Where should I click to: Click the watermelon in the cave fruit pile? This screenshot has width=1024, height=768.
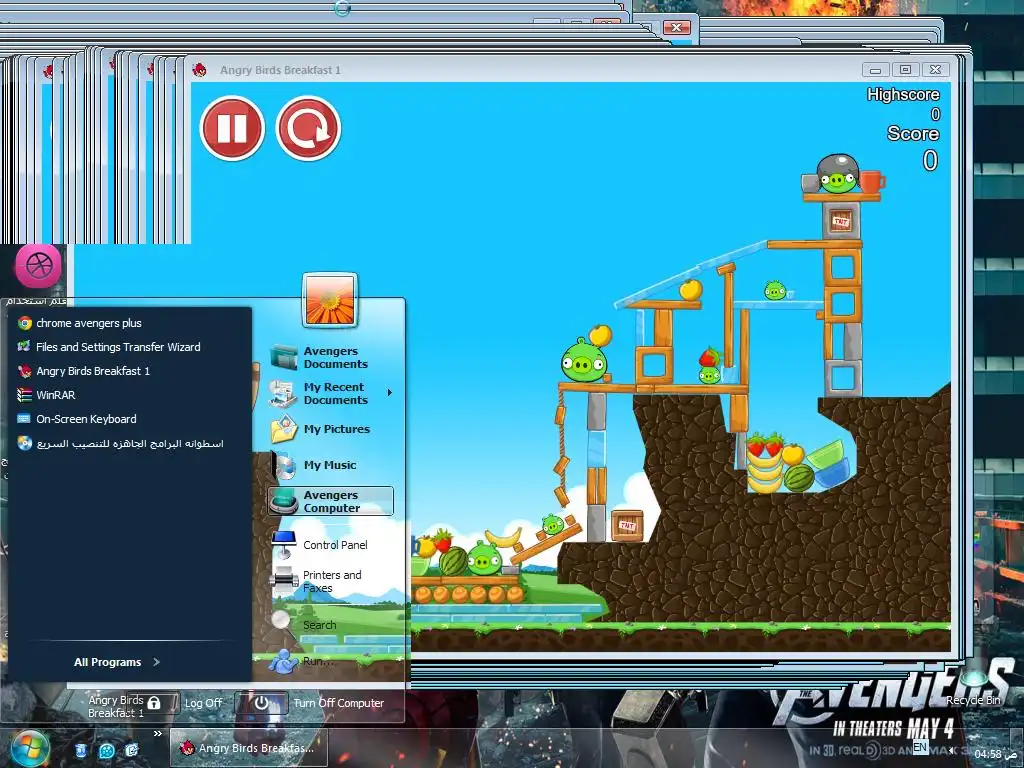coord(798,479)
